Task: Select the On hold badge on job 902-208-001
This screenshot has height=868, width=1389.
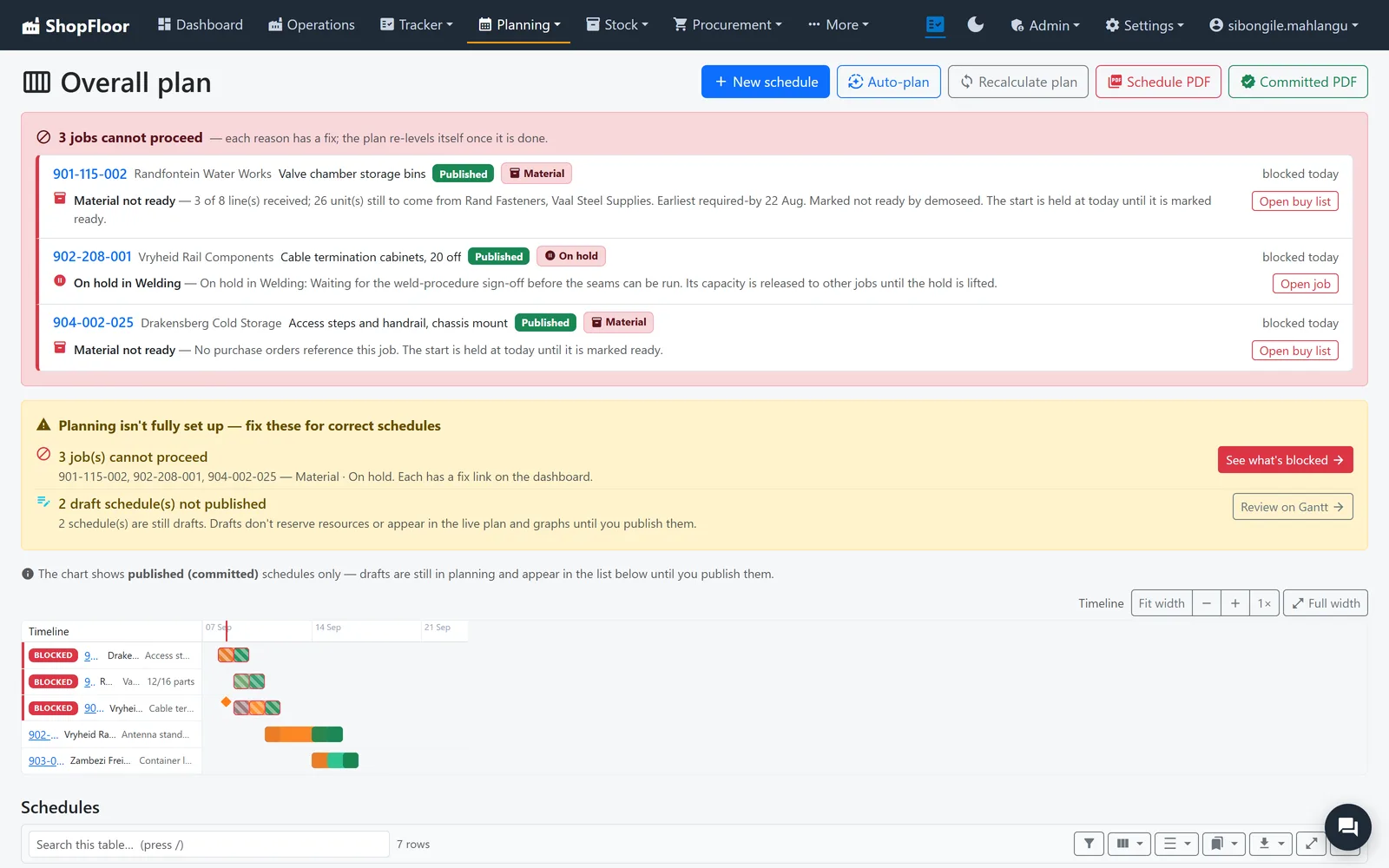Action: tap(571, 256)
